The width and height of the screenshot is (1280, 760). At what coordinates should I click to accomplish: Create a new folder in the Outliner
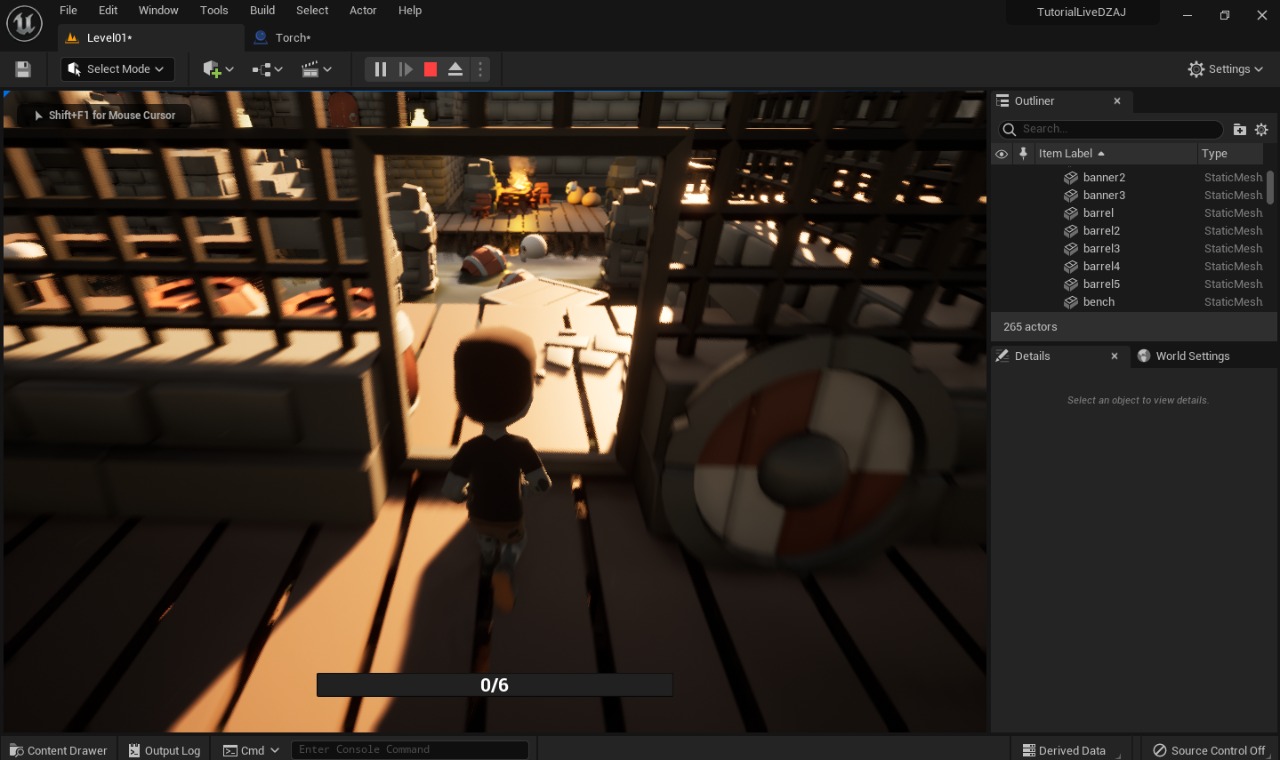[x=1239, y=129]
